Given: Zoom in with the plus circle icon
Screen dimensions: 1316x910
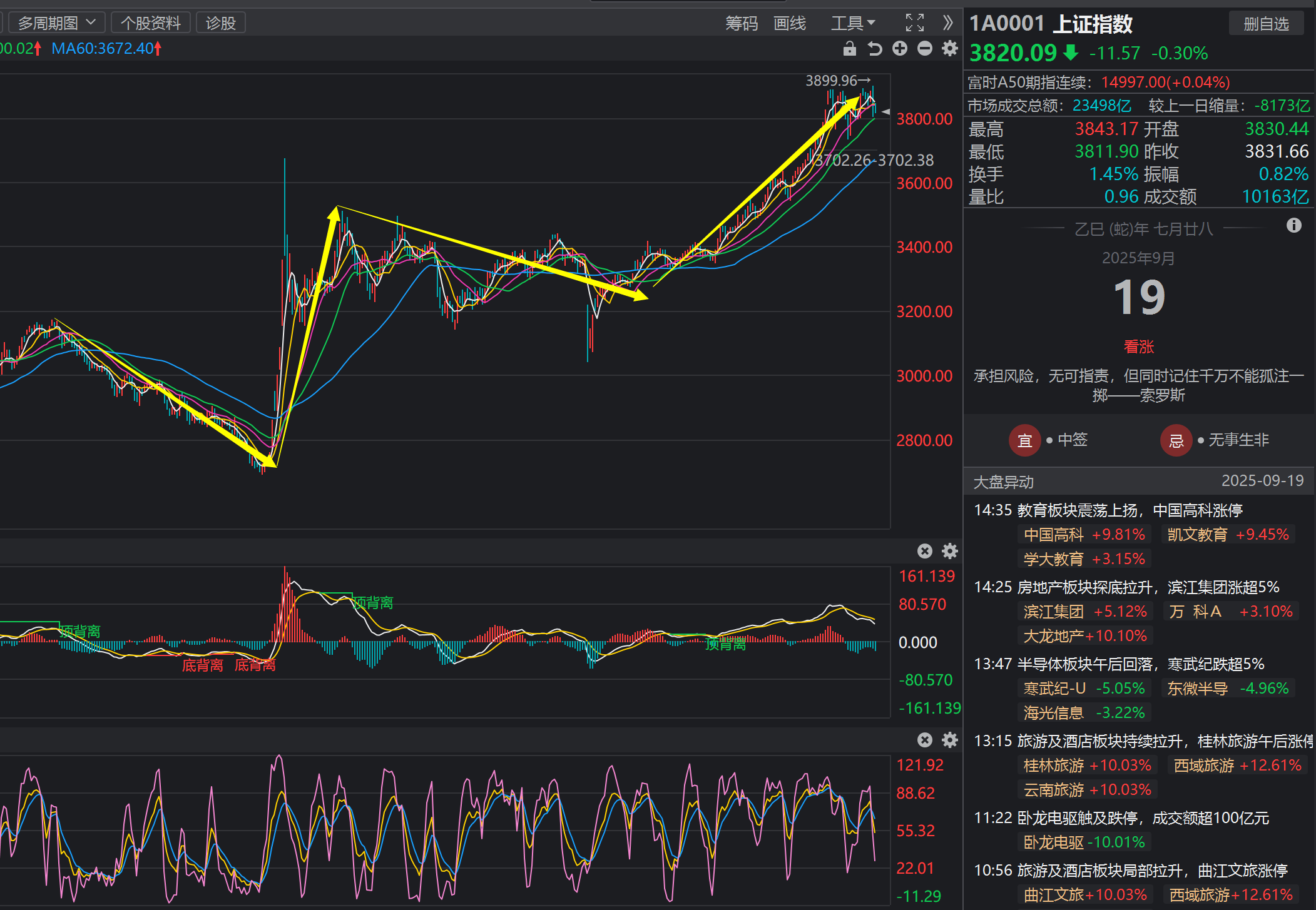Looking at the screenshot, I should [900, 49].
